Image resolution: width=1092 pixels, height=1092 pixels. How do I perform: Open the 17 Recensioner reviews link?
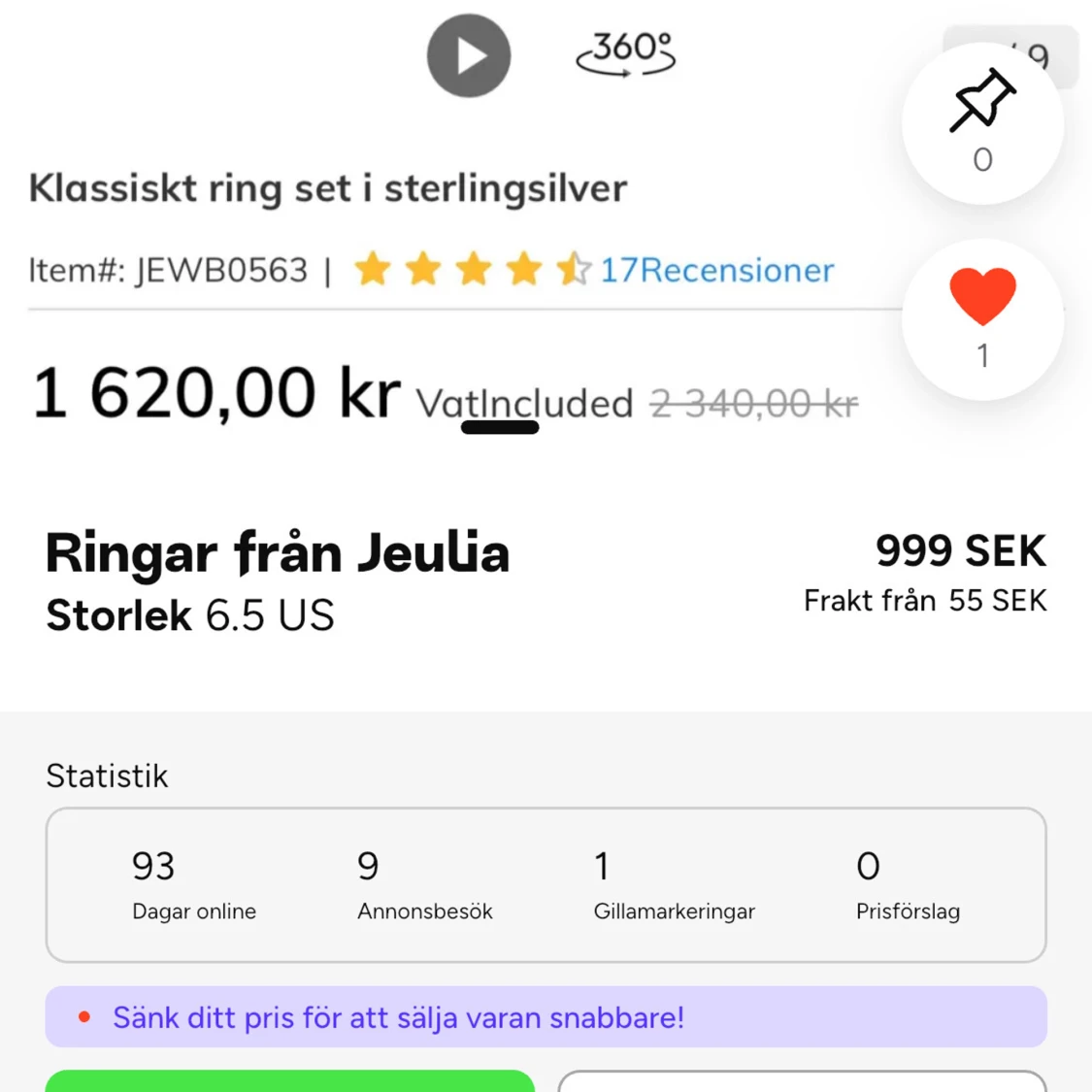[716, 270]
